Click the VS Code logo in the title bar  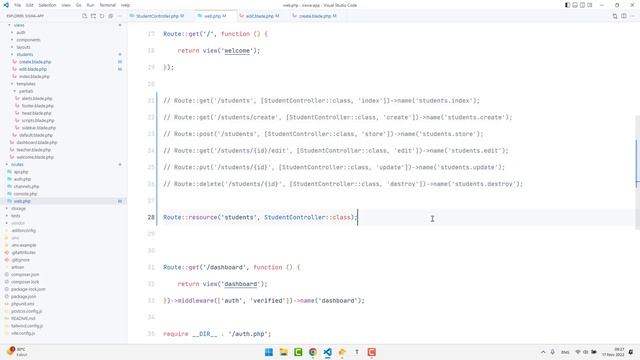6,5
